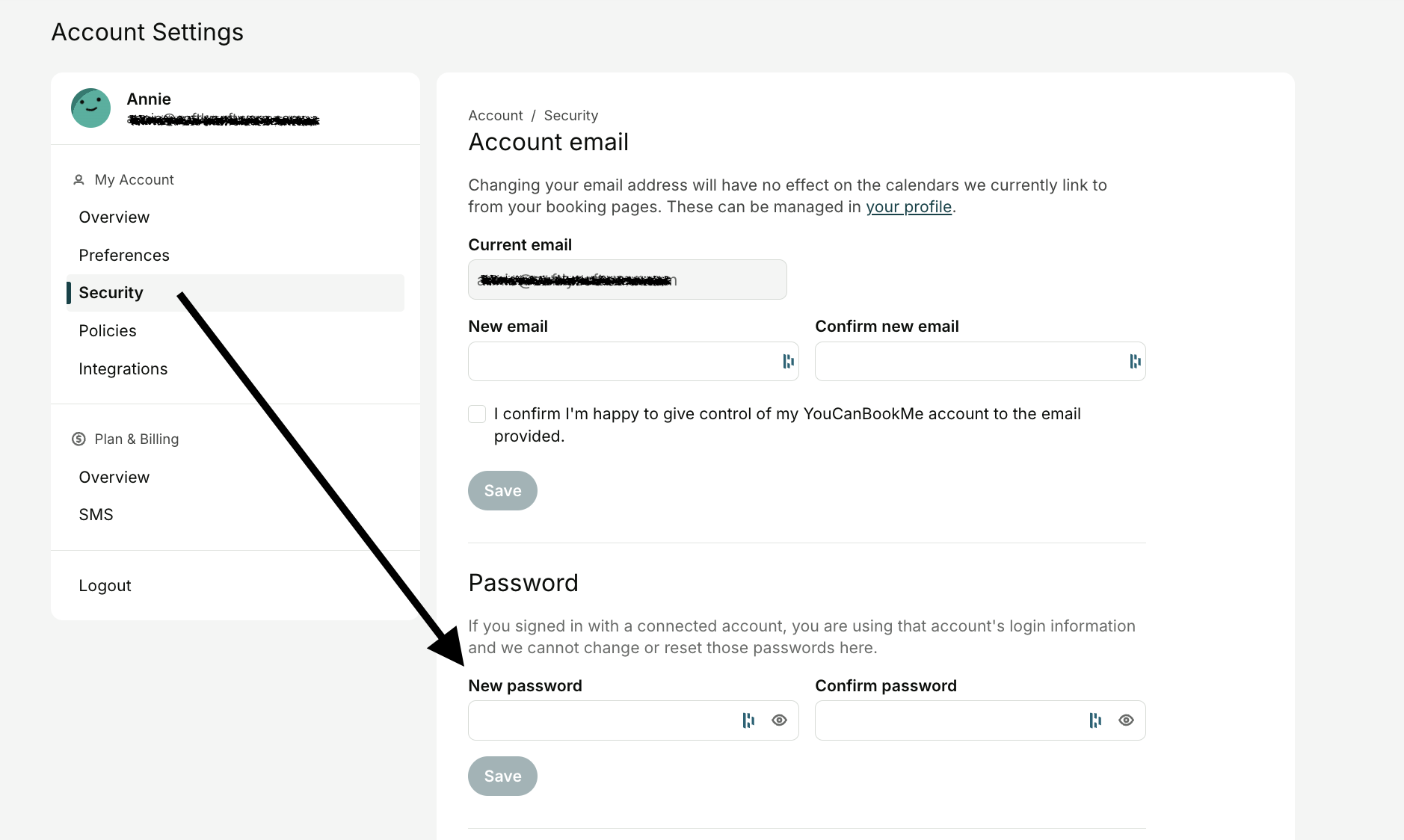This screenshot has width=1404, height=840.
Task: Click password manager icon in New email field
Action: (x=788, y=362)
